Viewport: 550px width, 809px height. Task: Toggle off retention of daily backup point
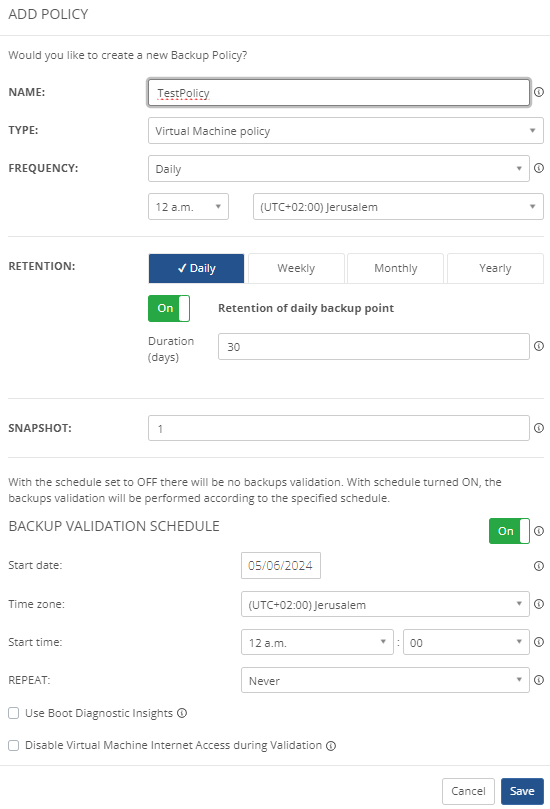click(169, 309)
